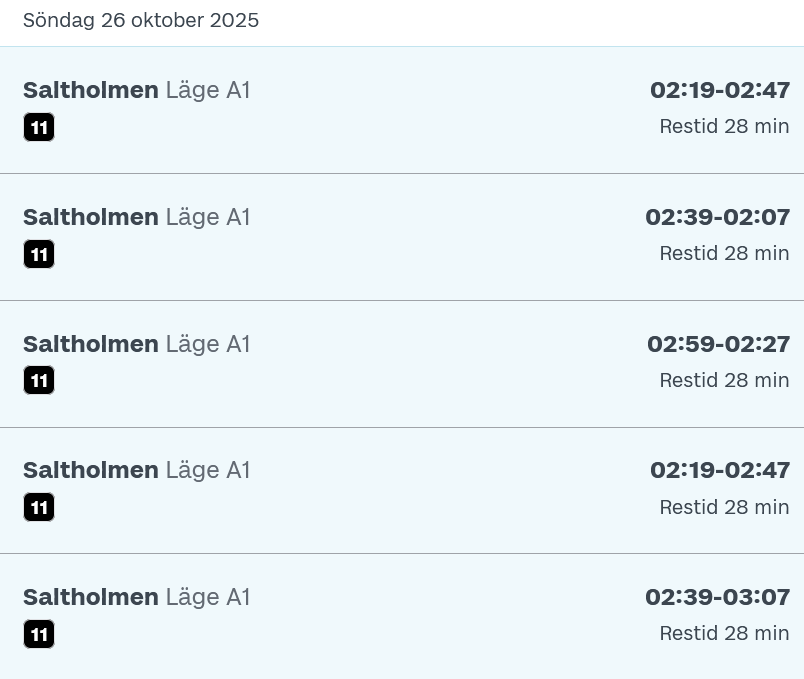
Task: Click Restid 28 min under 02:59-02:27
Action: [724, 380]
